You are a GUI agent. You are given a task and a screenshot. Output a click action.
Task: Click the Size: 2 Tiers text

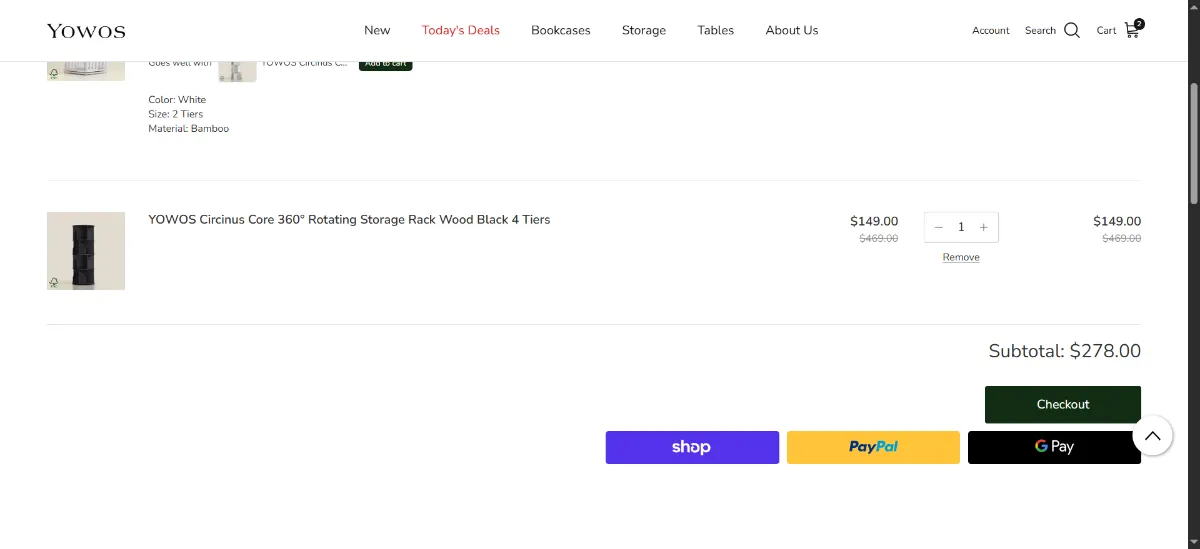[176, 114]
